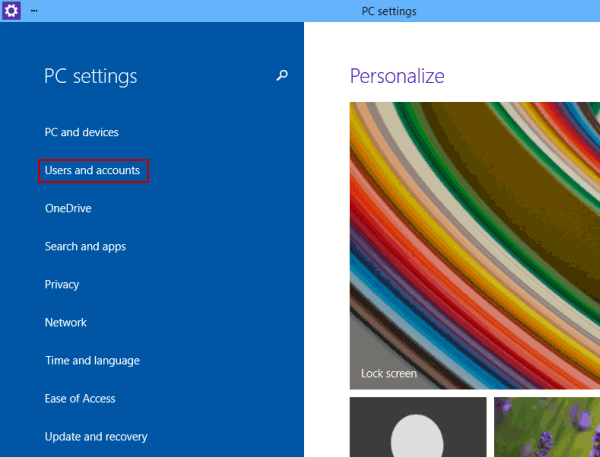Click the PC settings sidebar heading
Image resolution: width=600 pixels, height=457 pixels.
(91, 77)
